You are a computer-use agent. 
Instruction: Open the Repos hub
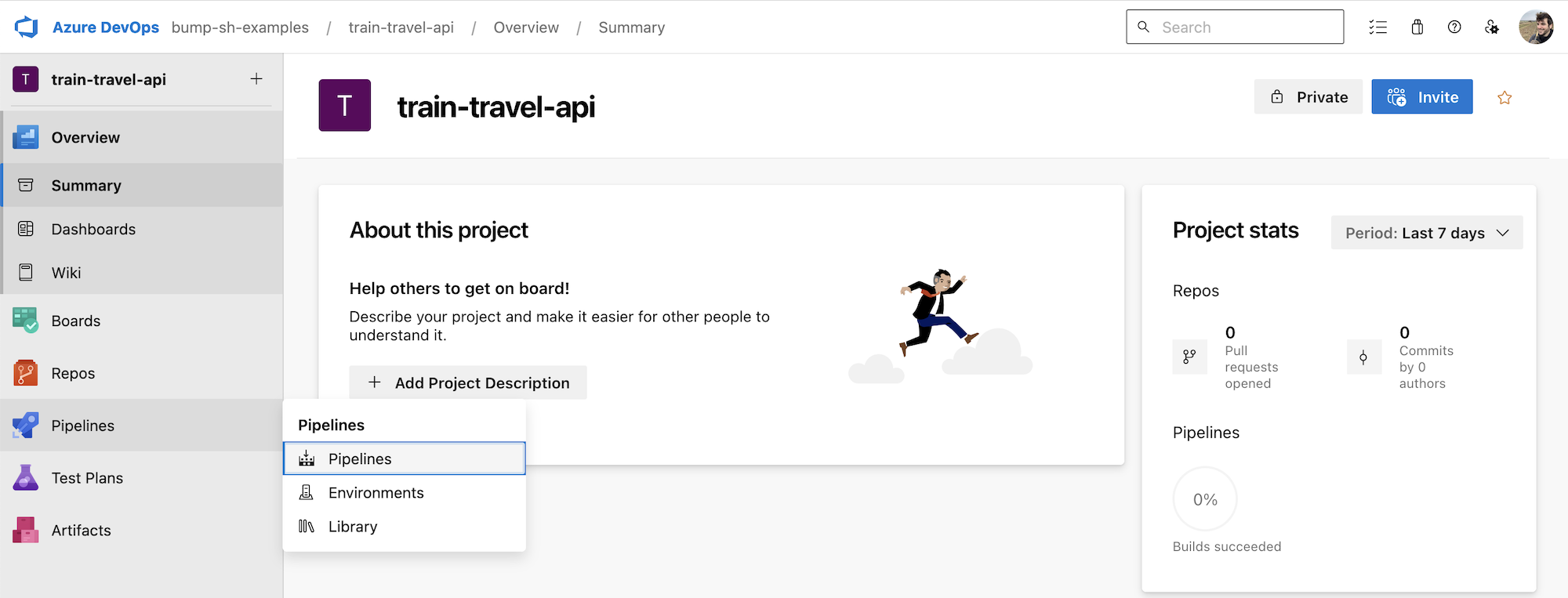[73, 373]
